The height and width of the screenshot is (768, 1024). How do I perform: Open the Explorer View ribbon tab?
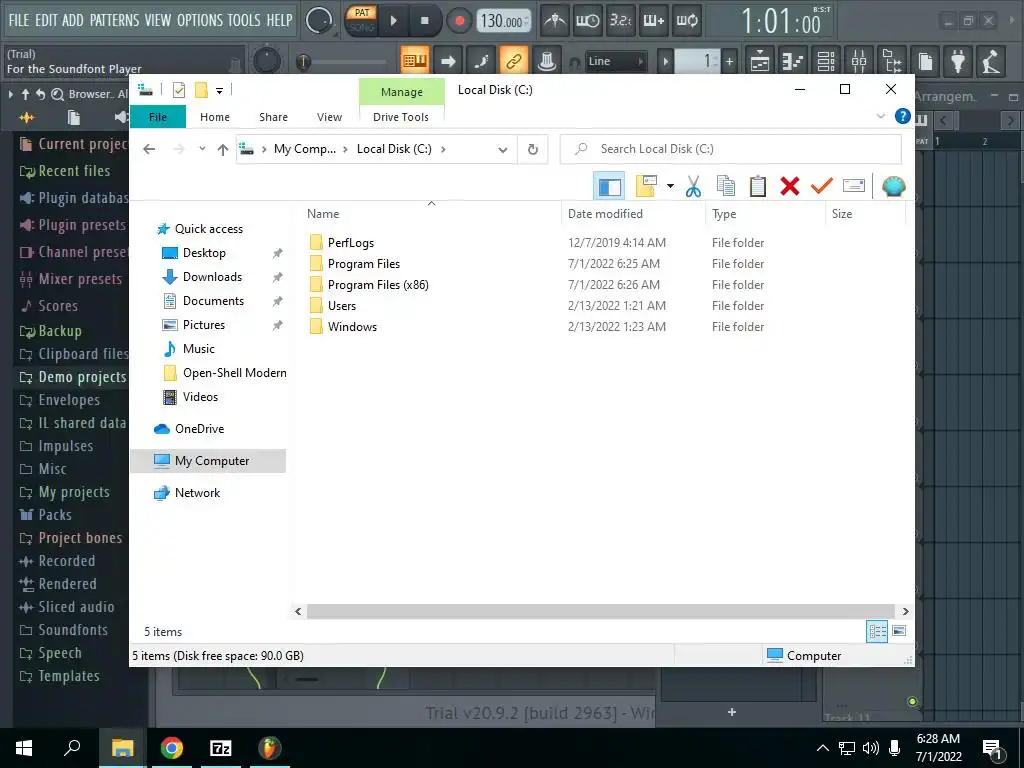pyautogui.click(x=329, y=117)
